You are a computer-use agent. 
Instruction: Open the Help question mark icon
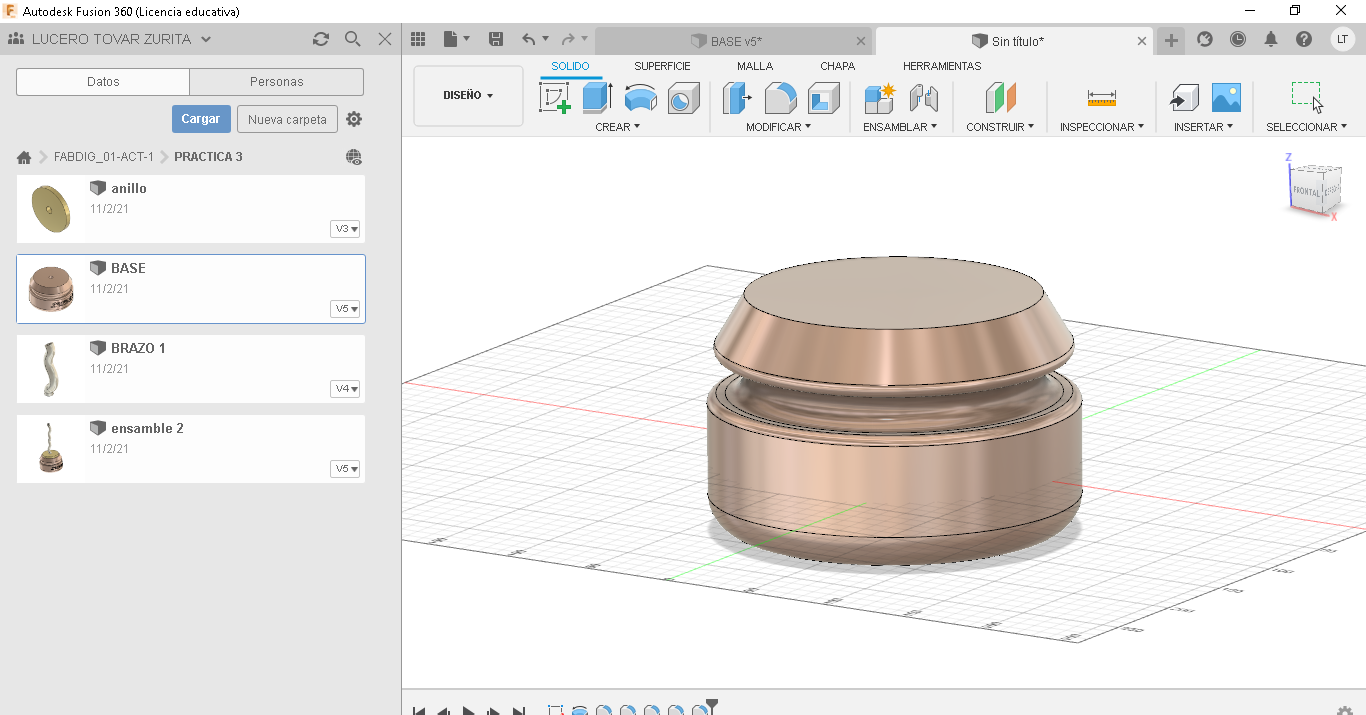coord(1304,39)
